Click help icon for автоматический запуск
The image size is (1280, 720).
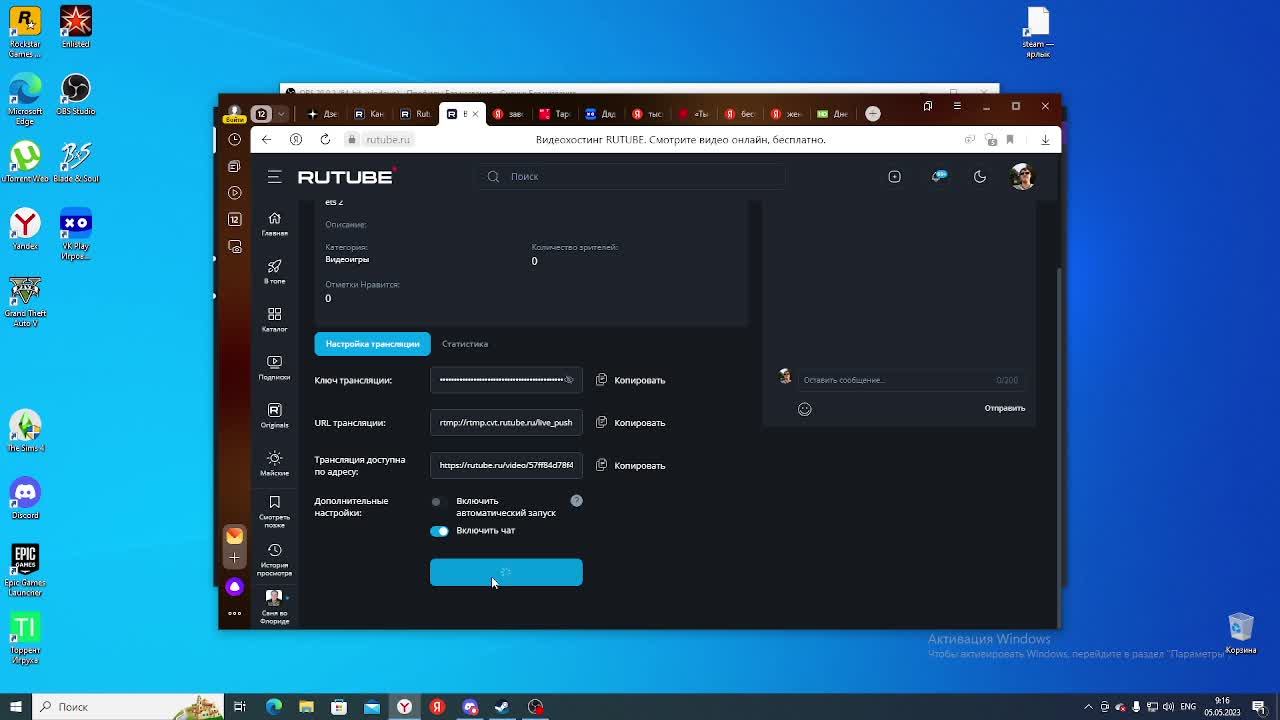pyautogui.click(x=576, y=501)
